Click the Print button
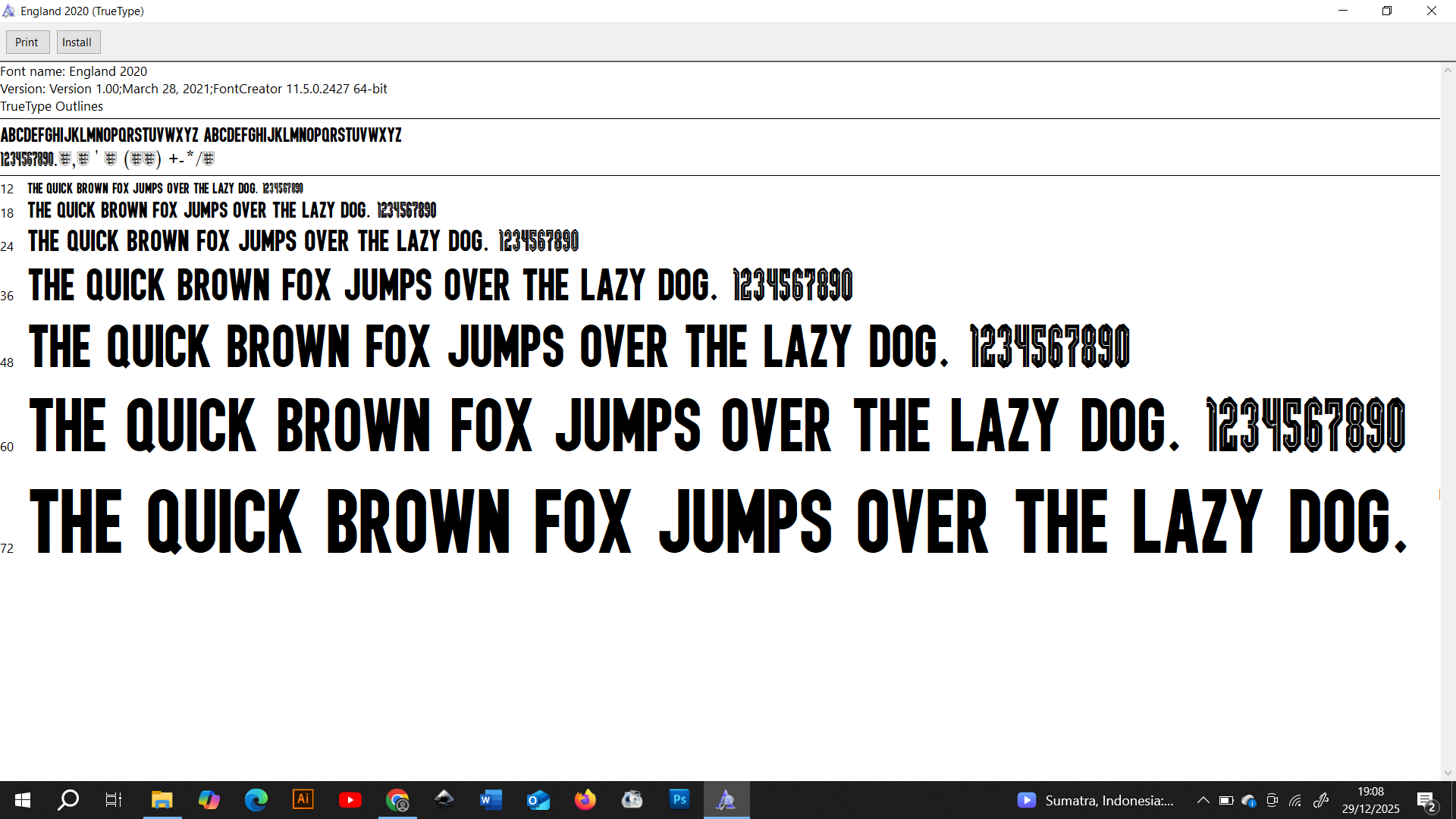 tap(27, 42)
